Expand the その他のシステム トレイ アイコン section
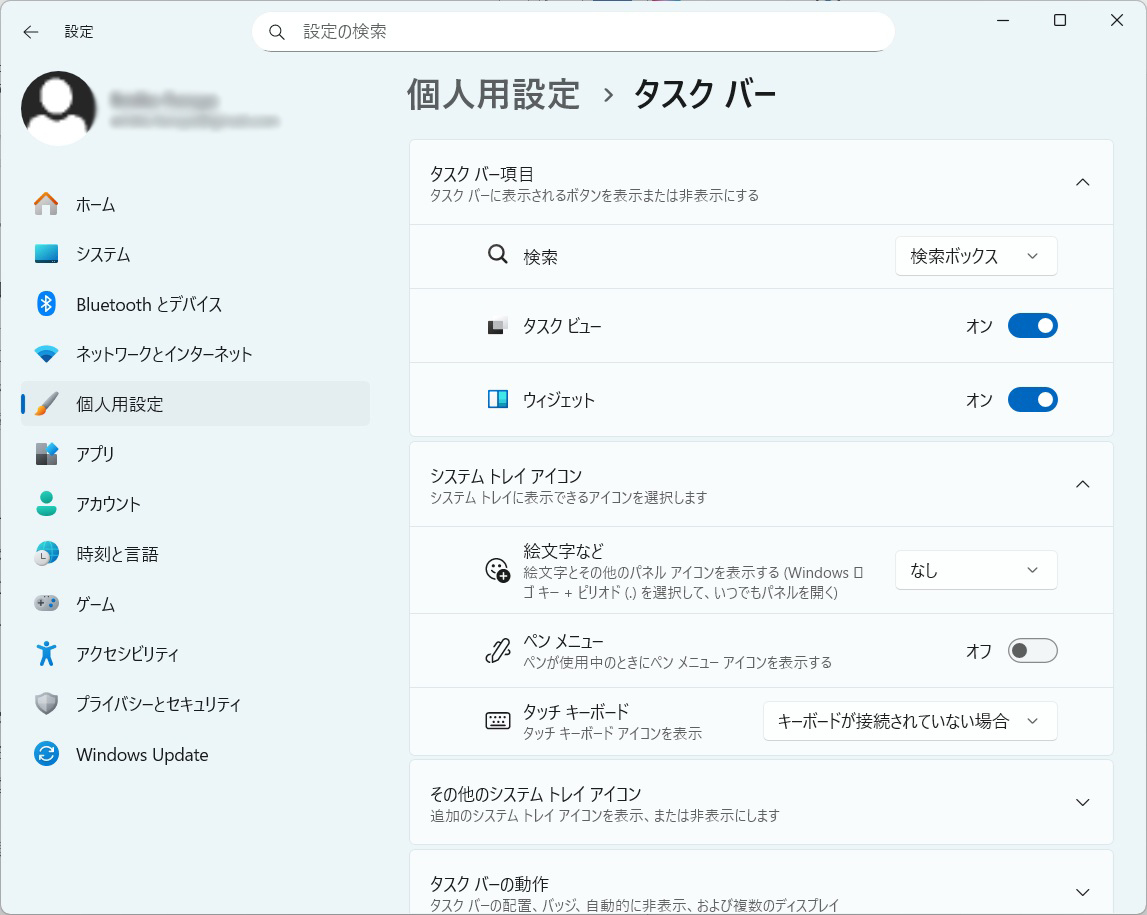 (x=1081, y=802)
